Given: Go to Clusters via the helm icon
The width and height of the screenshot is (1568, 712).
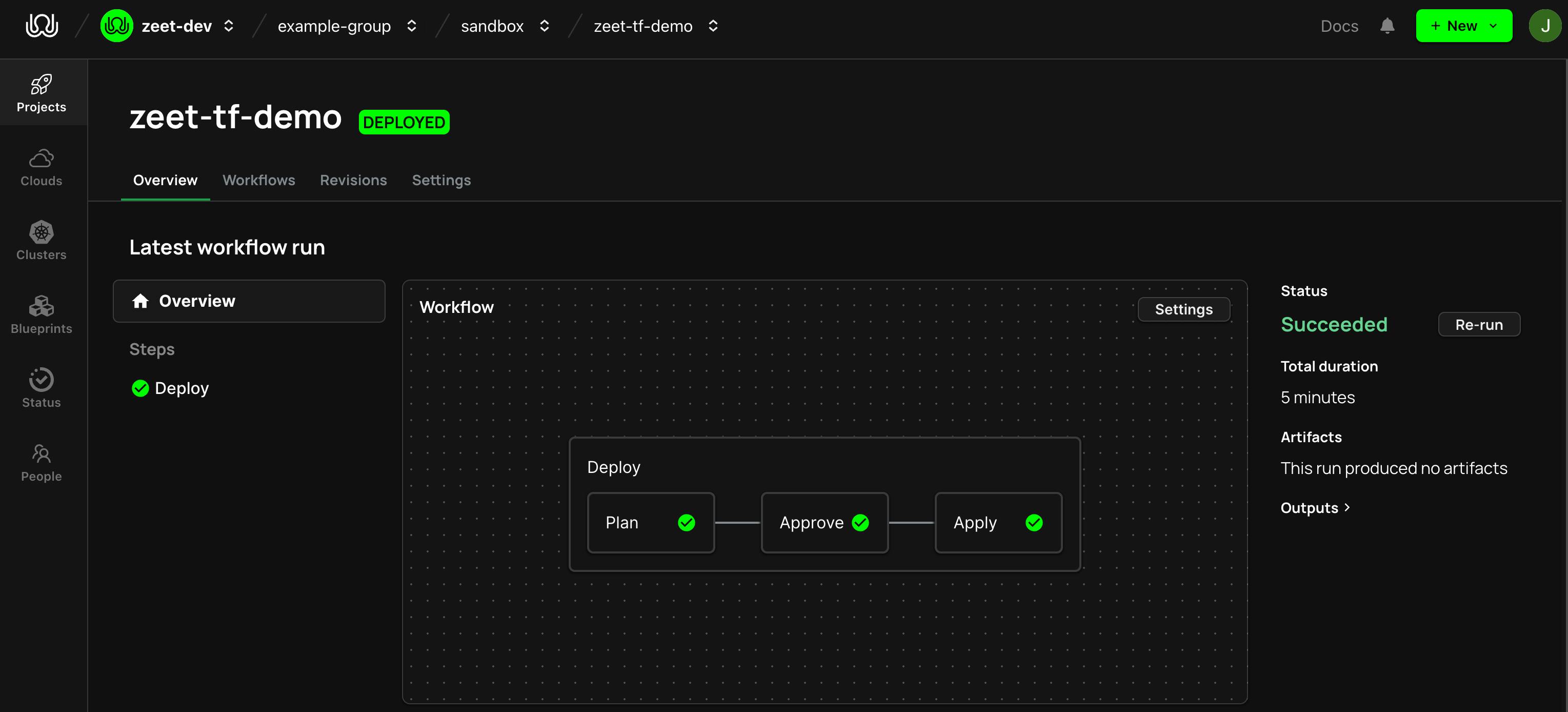Looking at the screenshot, I should pos(42,232).
